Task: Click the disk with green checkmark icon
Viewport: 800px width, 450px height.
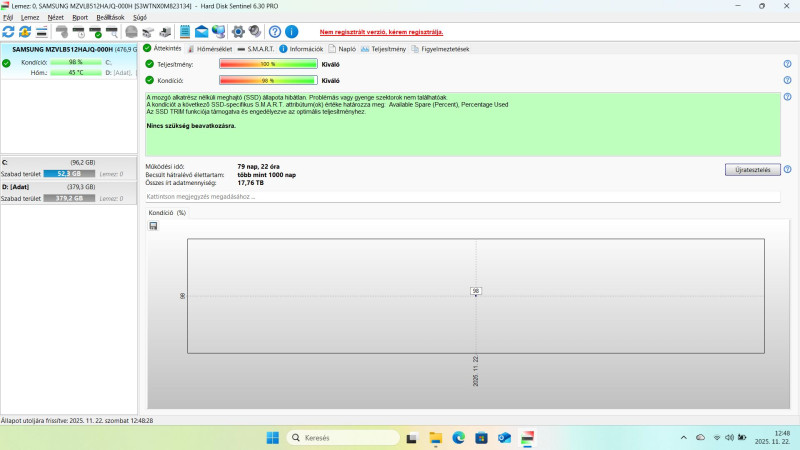Action: point(95,32)
